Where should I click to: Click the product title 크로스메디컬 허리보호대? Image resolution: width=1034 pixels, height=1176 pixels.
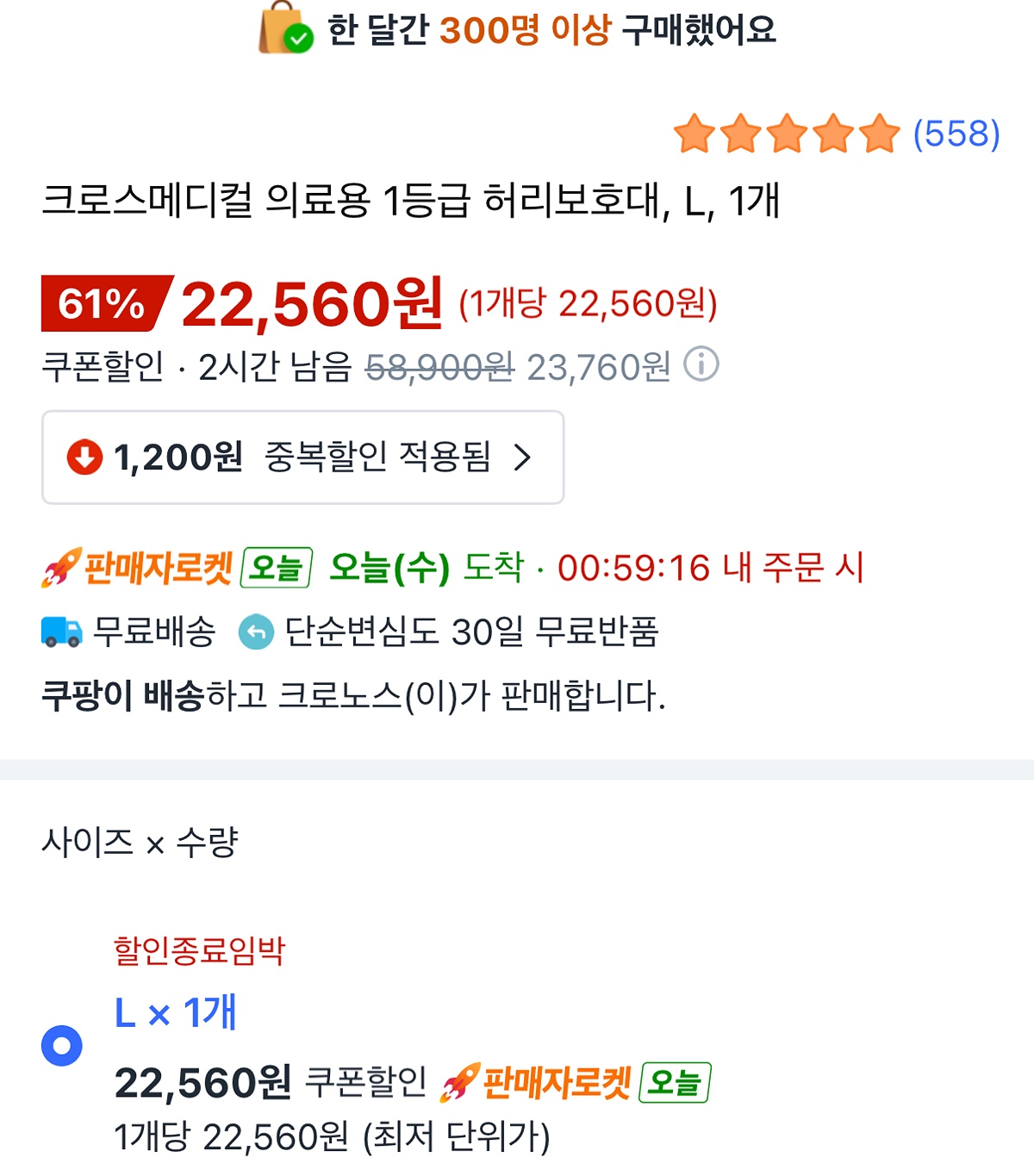coord(410,202)
